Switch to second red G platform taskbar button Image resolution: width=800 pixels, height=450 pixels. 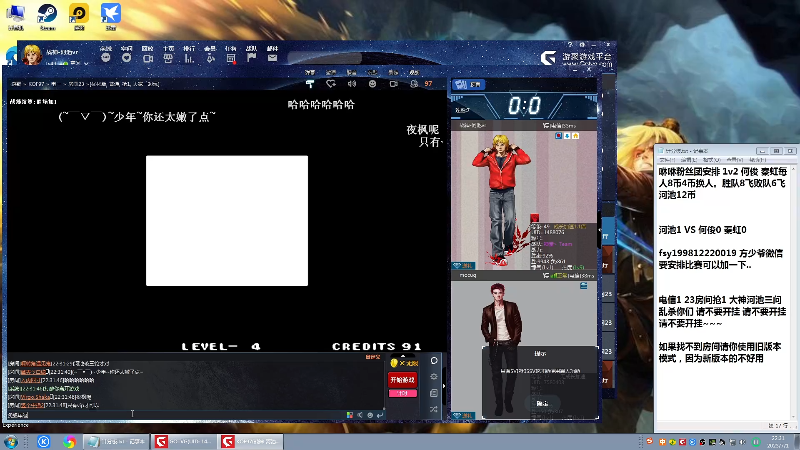pos(251,441)
